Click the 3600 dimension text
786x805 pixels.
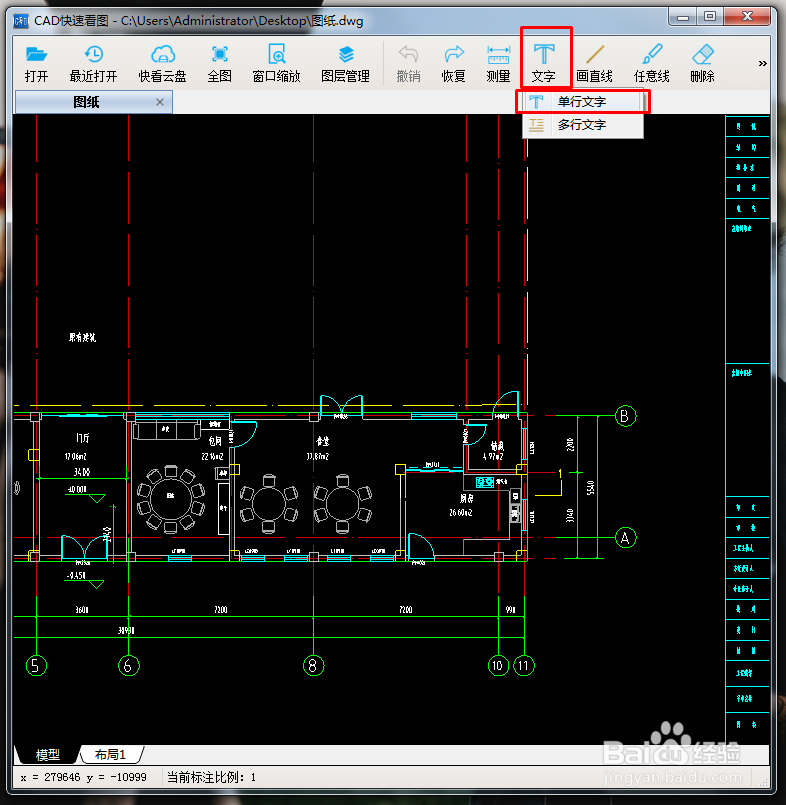(82, 609)
